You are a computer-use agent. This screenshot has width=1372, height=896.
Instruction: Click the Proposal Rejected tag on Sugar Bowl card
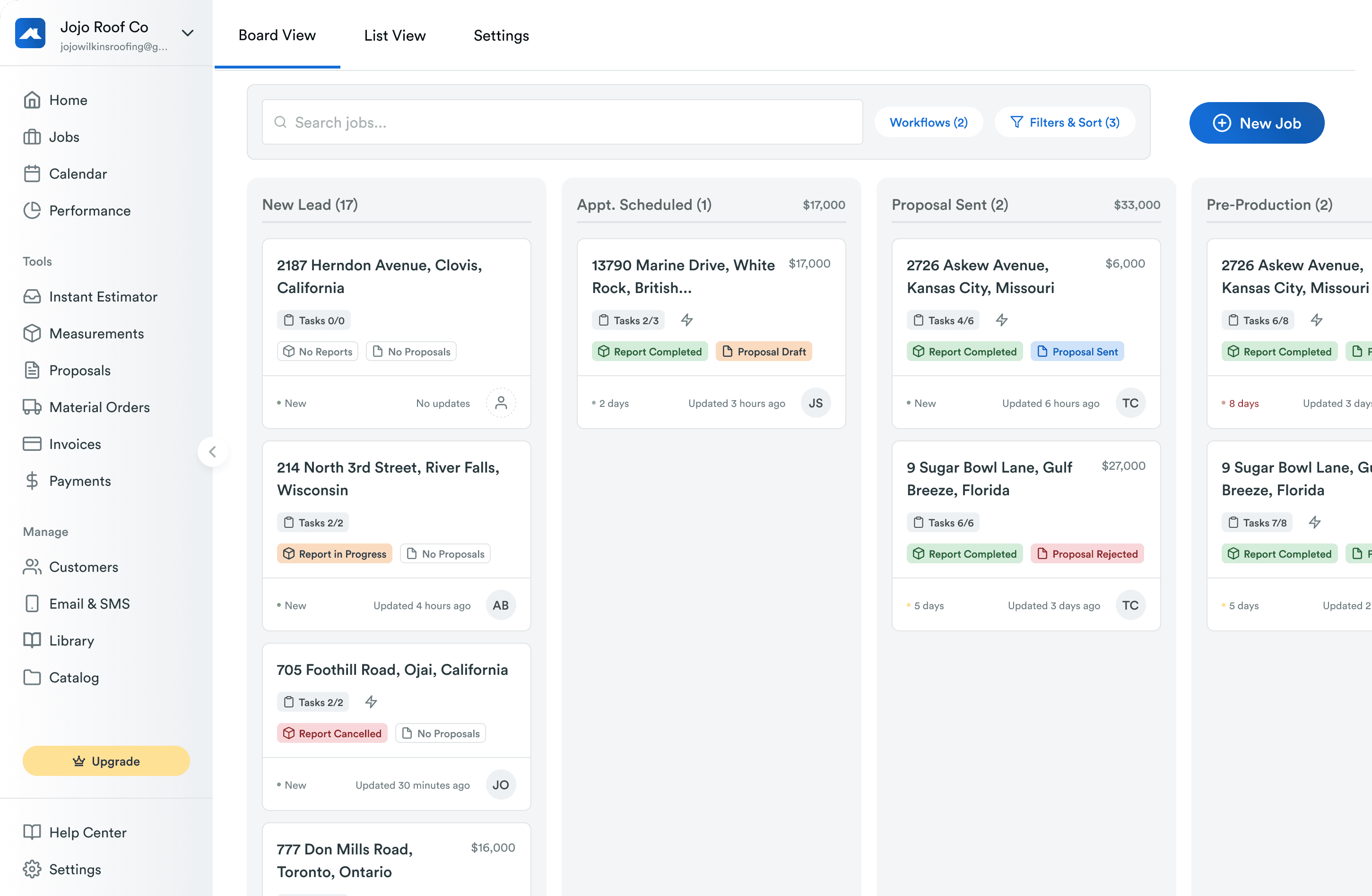pyautogui.click(x=1086, y=554)
